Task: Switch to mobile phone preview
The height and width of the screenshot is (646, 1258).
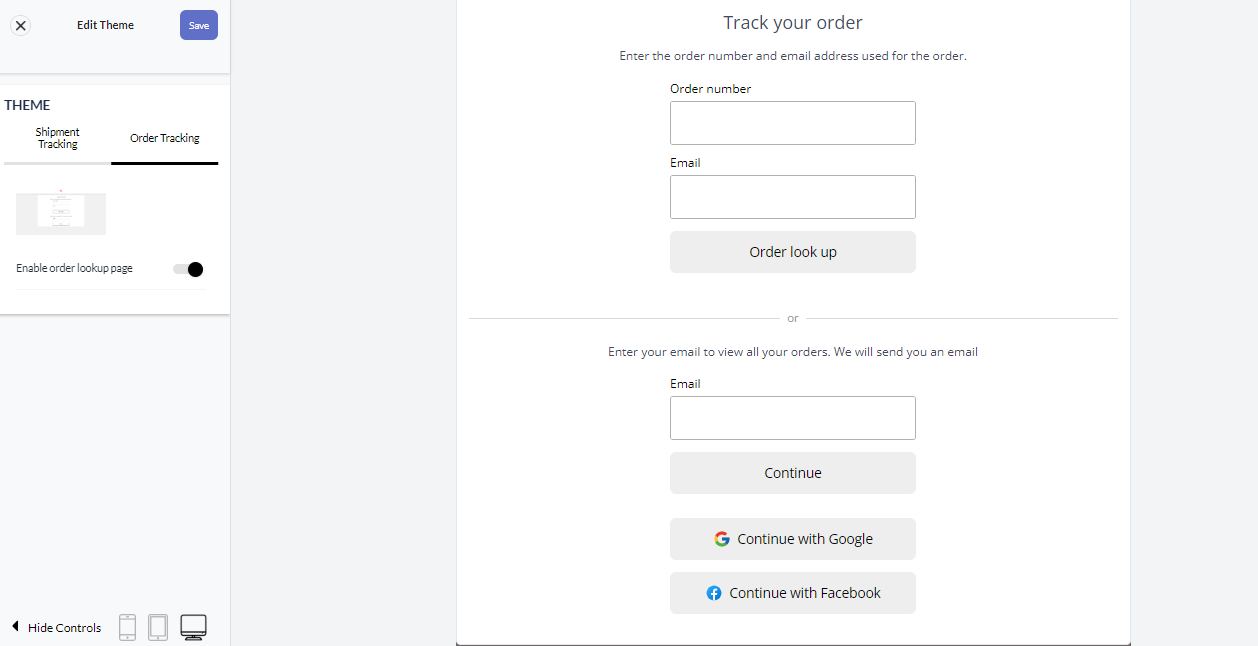Action: [127, 627]
